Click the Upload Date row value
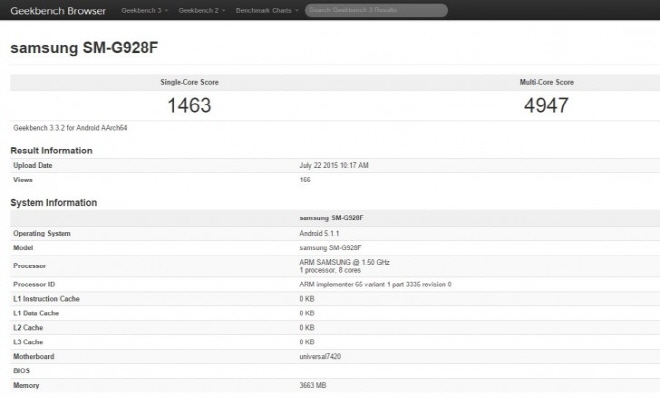The width and height of the screenshot is (660, 398). pos(334,165)
